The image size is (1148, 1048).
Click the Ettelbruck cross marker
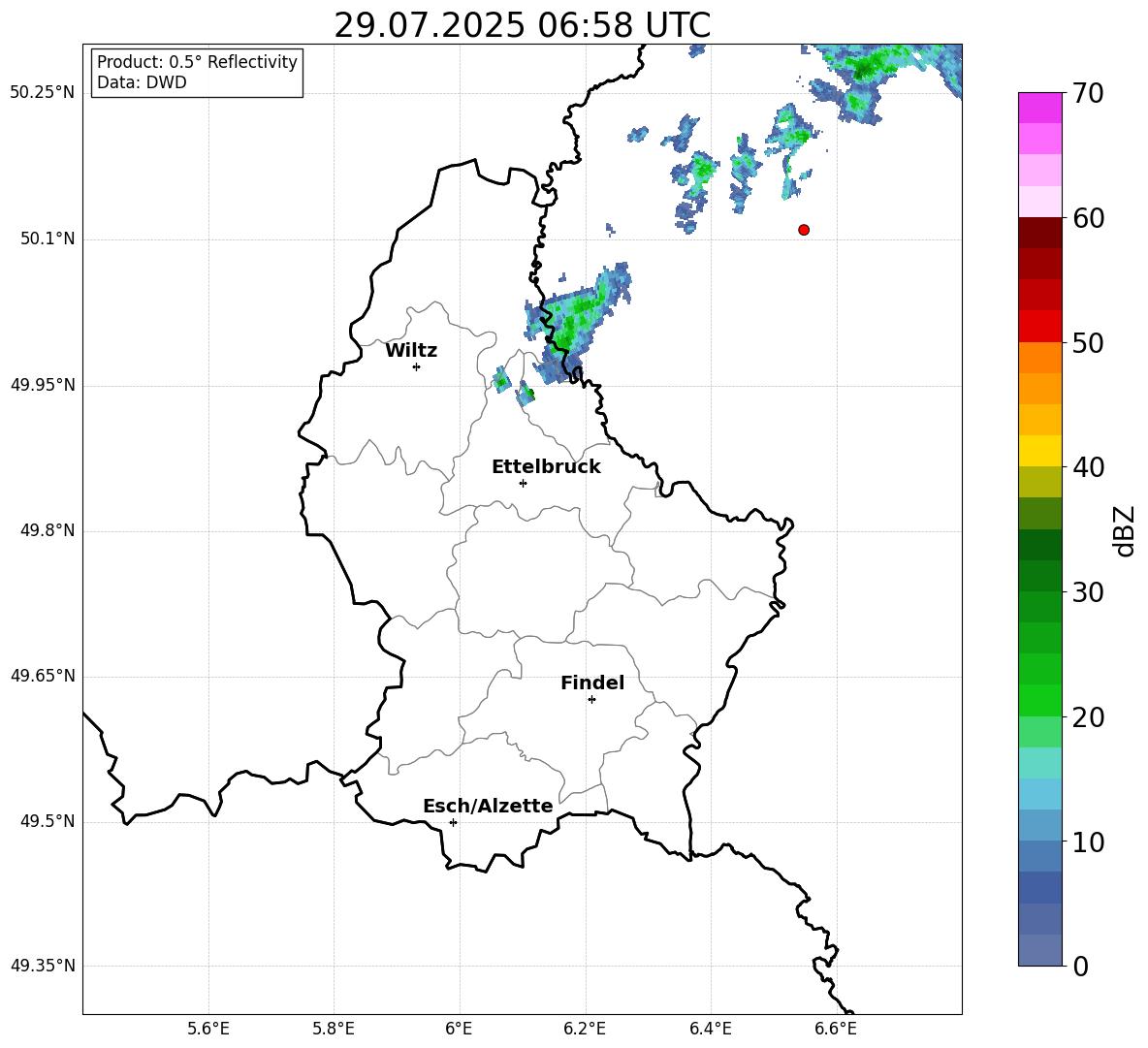point(523,483)
